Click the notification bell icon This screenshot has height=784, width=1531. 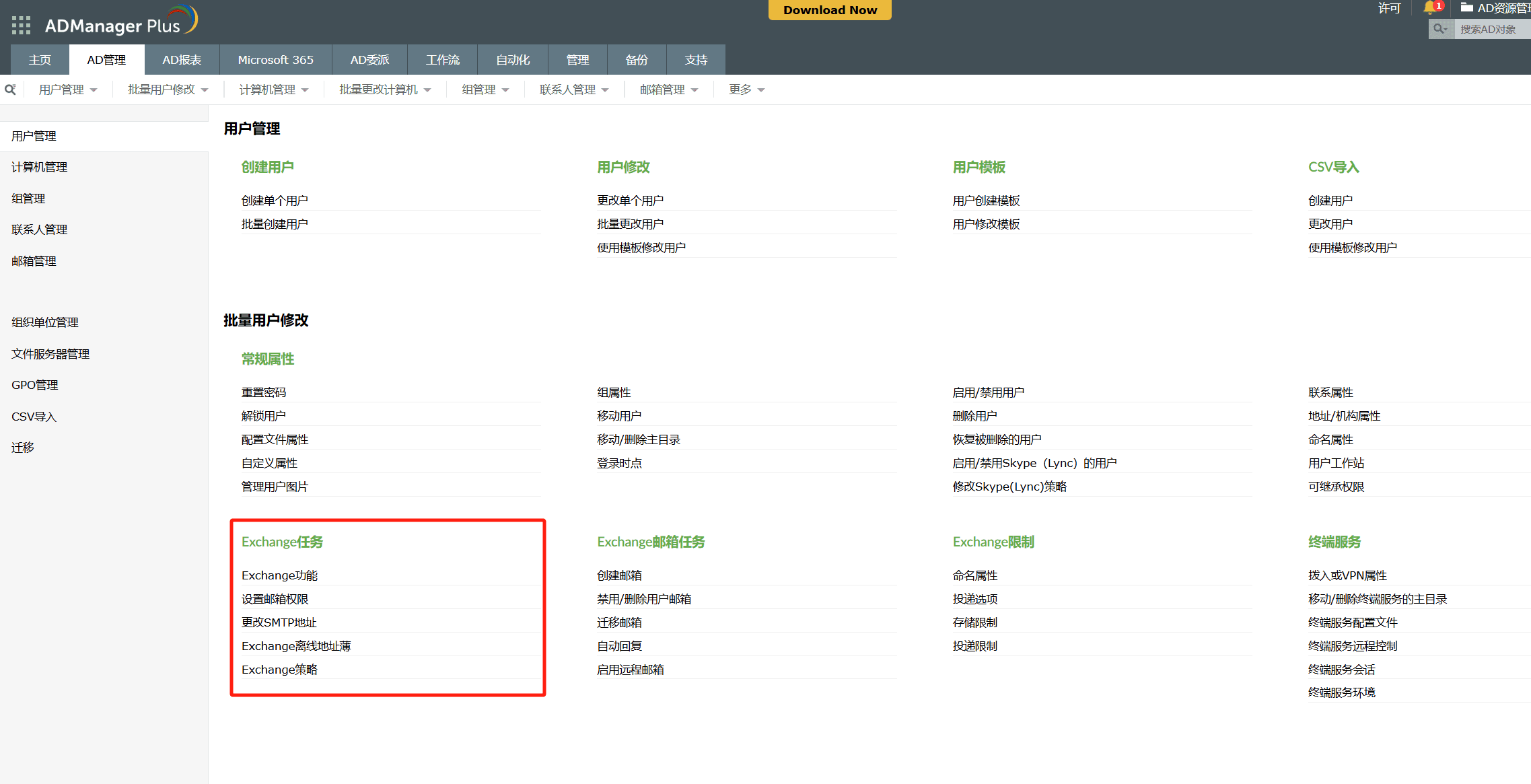(1429, 8)
